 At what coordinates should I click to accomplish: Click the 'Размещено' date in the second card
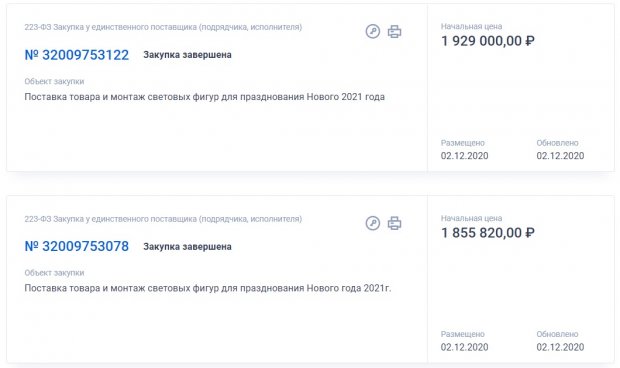coord(465,347)
